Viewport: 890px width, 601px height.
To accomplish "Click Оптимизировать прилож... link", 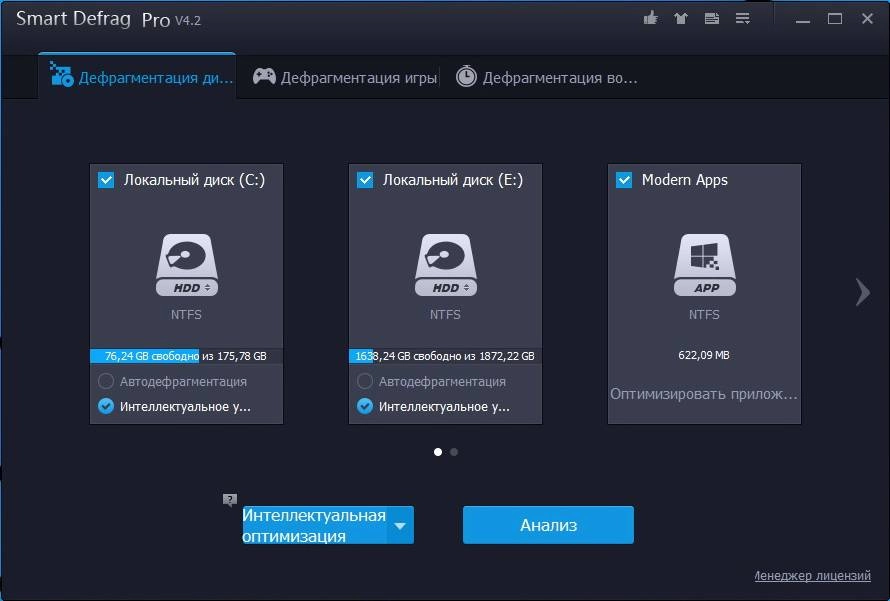I will point(704,394).
